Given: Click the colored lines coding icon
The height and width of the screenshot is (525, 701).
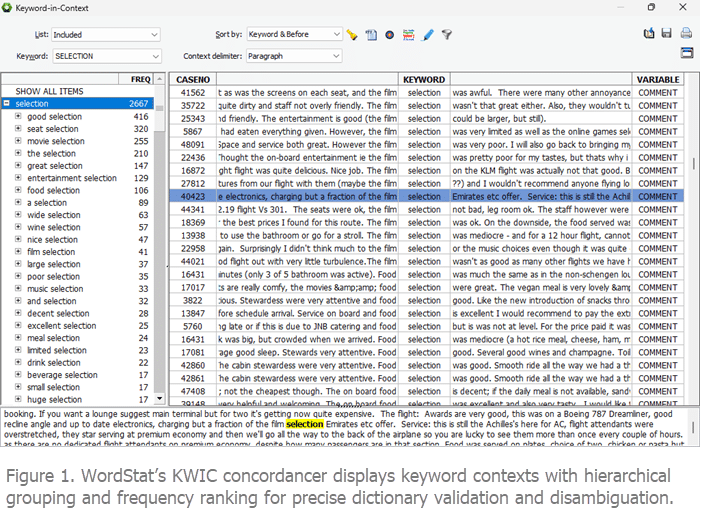Looking at the screenshot, I should 408,34.
